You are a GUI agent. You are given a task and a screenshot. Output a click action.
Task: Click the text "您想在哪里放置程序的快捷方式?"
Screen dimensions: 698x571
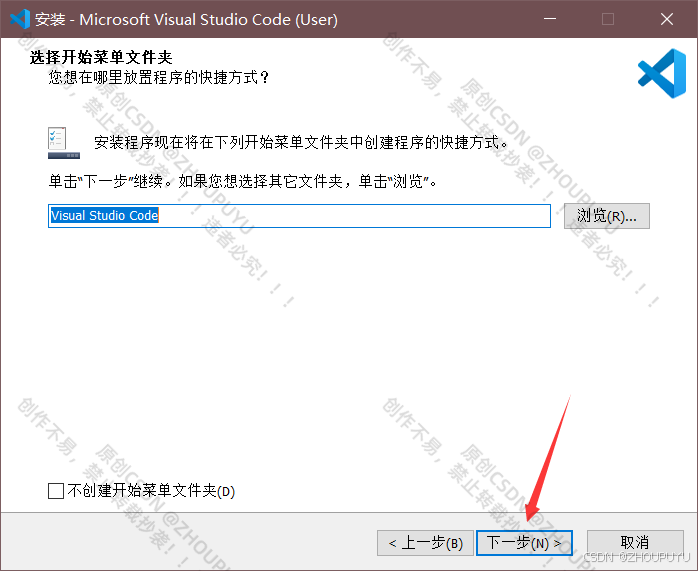159,77
